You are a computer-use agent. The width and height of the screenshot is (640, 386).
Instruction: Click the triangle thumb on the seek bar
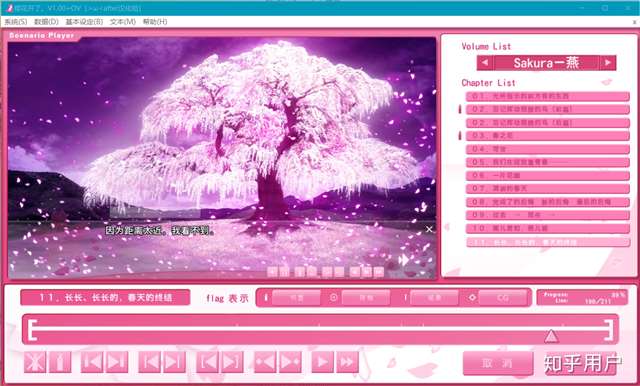tap(551, 336)
